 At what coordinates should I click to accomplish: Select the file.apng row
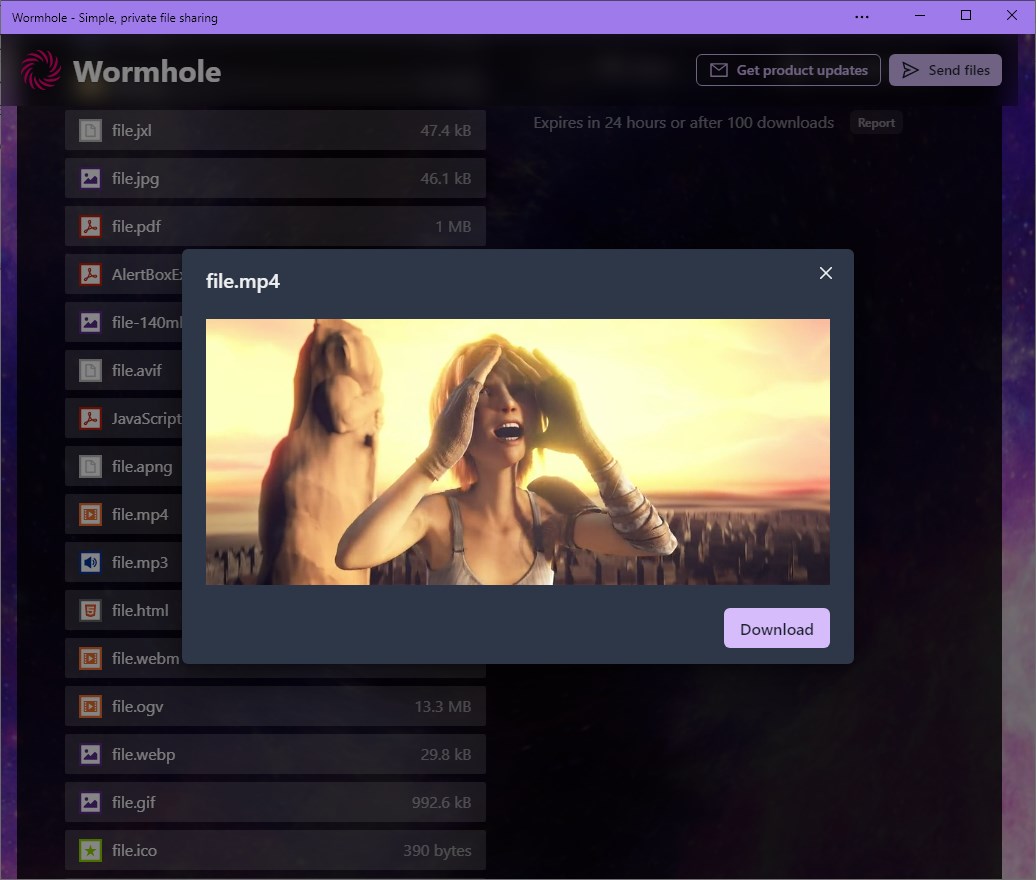124,466
